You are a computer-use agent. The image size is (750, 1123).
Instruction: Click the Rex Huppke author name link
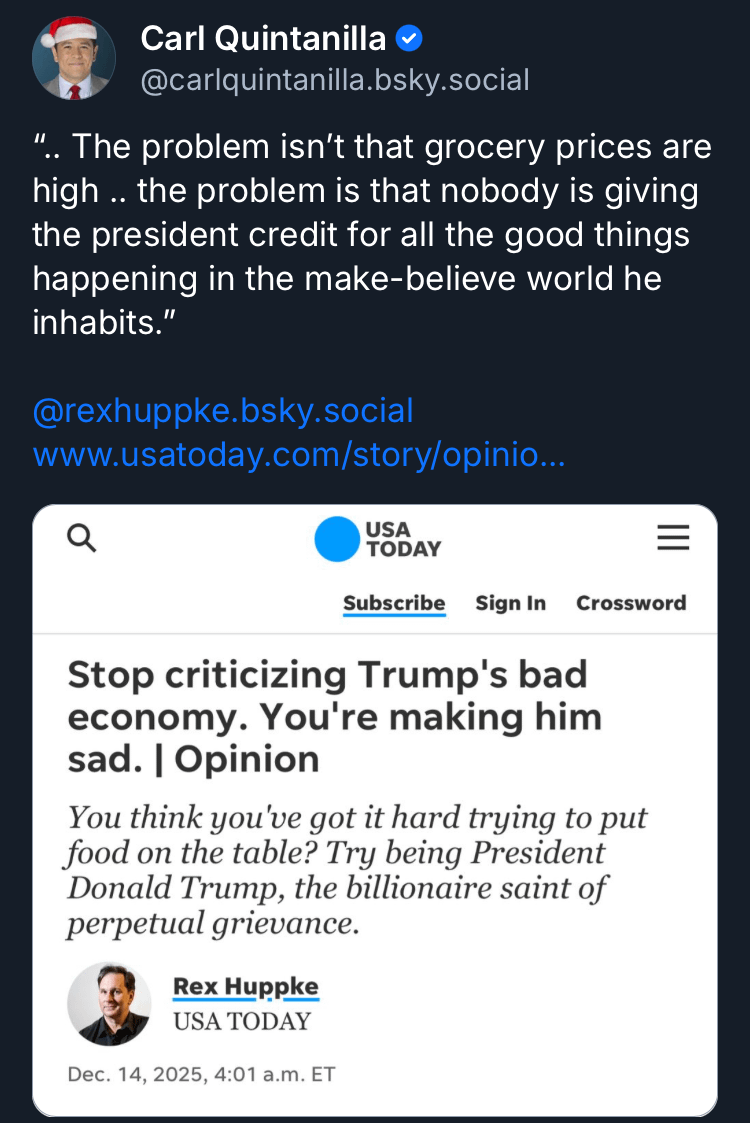coord(245,987)
